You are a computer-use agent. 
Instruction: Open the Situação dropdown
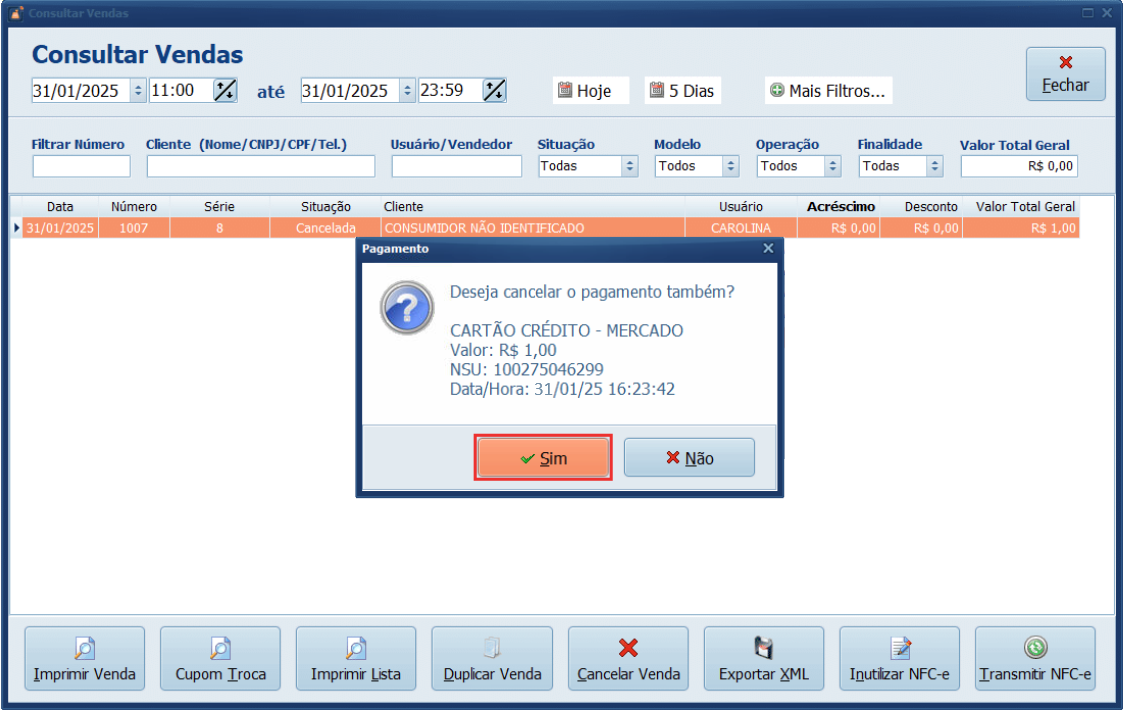630,166
